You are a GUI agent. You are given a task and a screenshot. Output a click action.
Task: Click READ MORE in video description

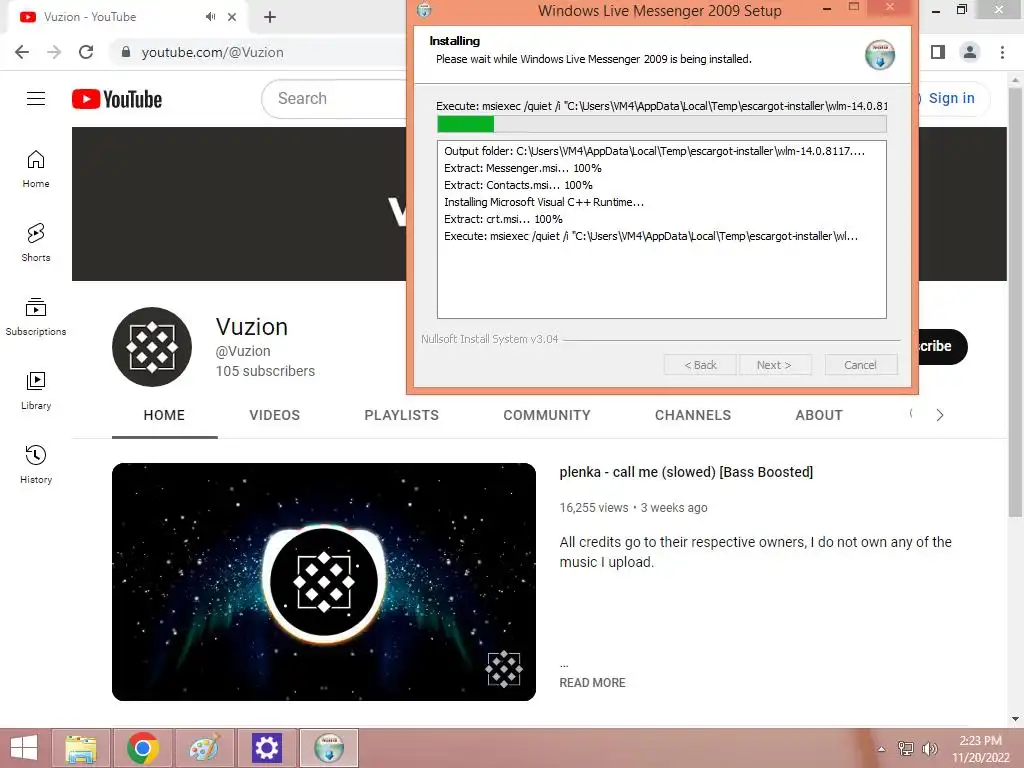tap(592, 682)
